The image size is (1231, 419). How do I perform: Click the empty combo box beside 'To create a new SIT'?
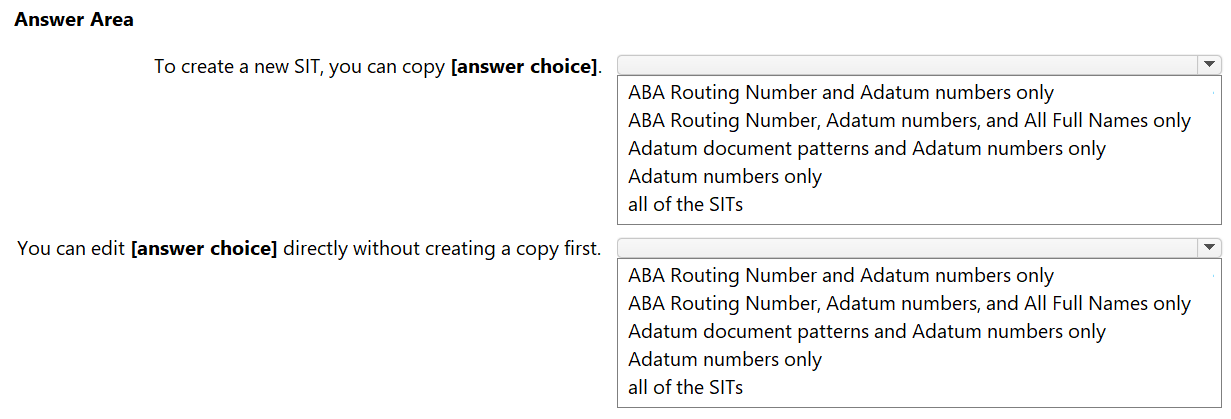[919, 64]
